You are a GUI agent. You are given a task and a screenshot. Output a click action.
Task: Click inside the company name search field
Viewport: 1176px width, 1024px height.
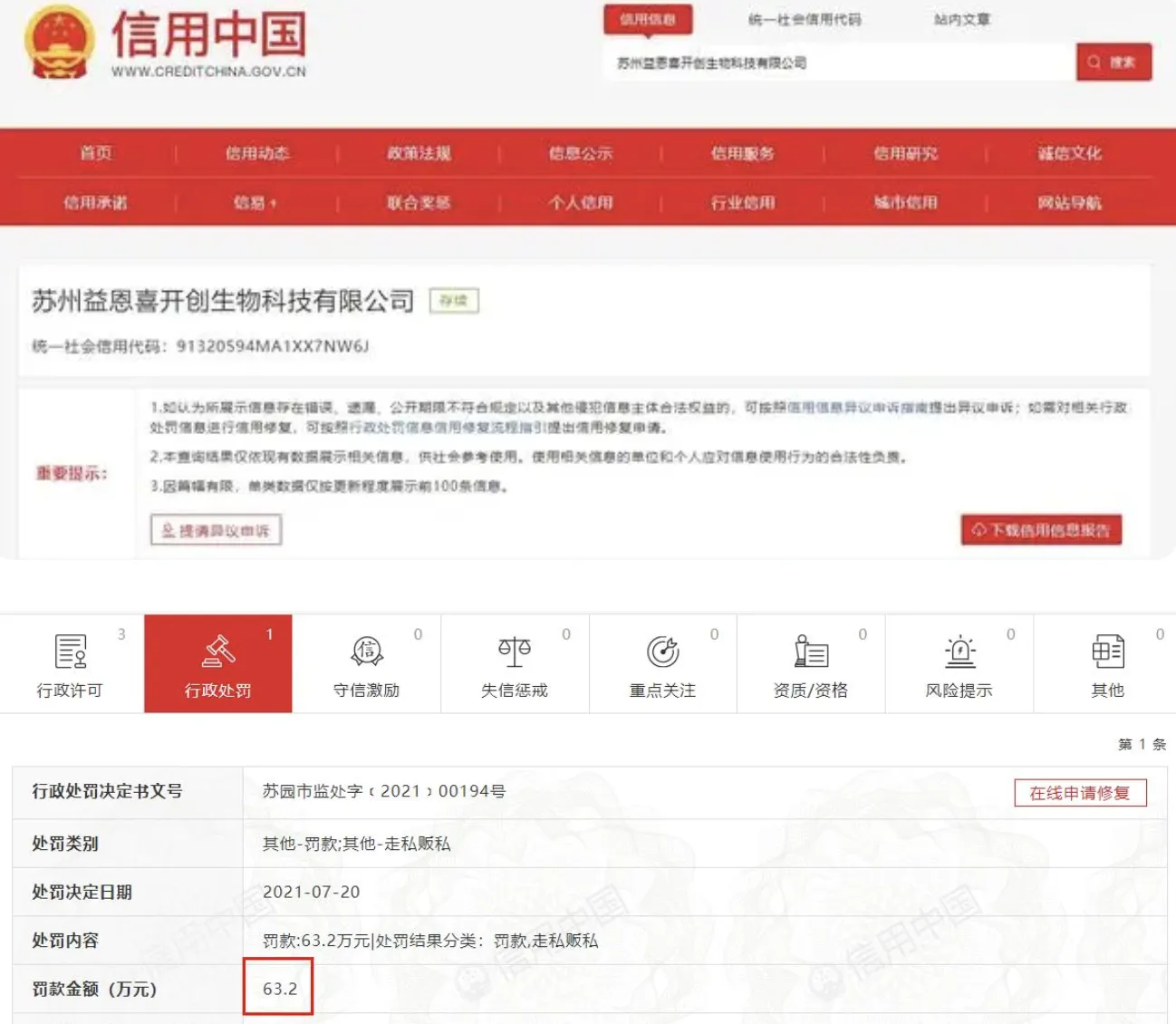coord(839,63)
